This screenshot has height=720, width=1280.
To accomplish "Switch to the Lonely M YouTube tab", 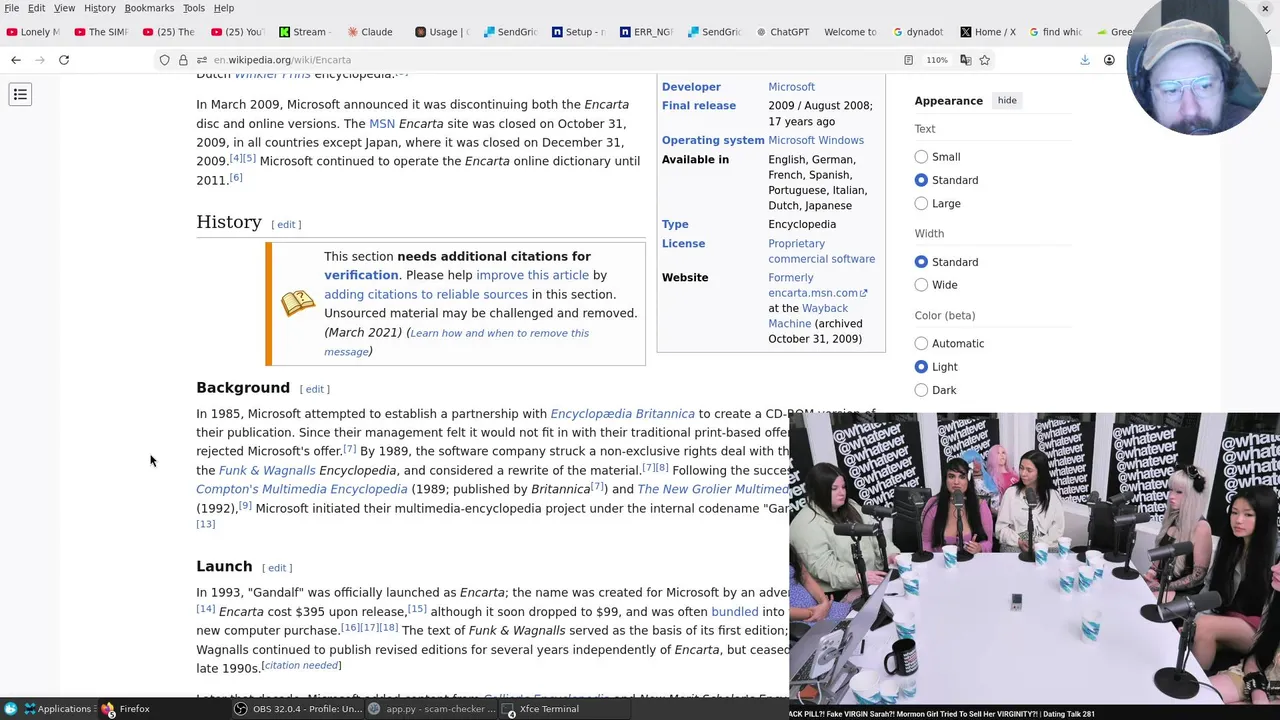I will 33,32.
